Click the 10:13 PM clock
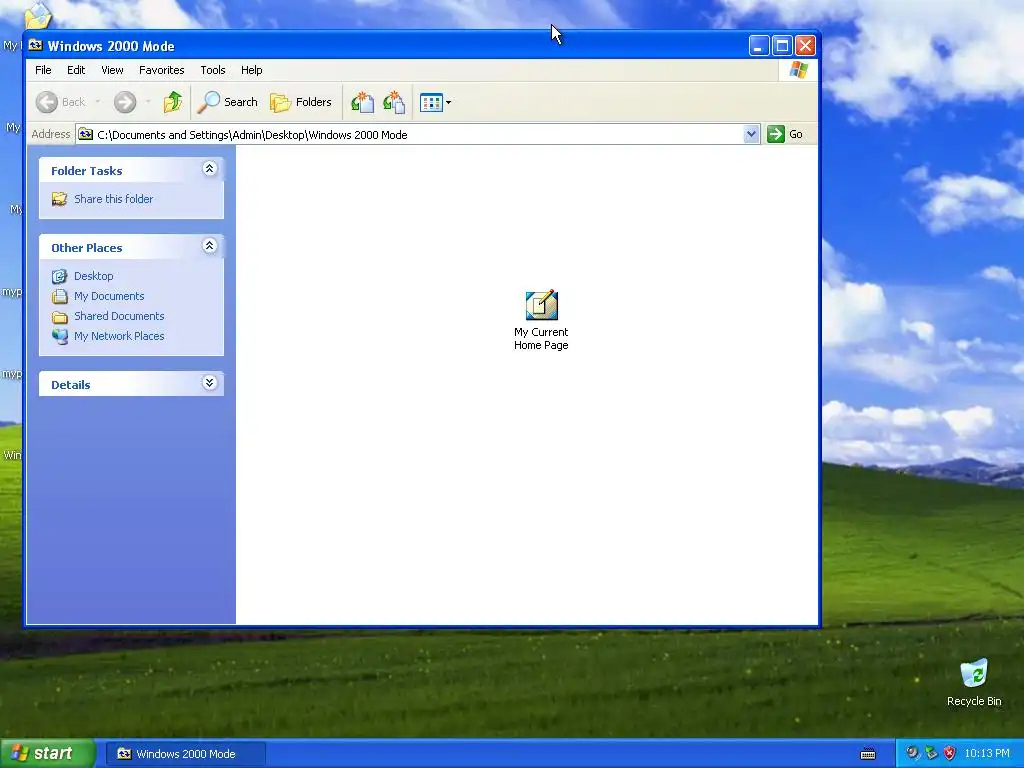Screen dimensions: 1024x768 (x=987, y=754)
